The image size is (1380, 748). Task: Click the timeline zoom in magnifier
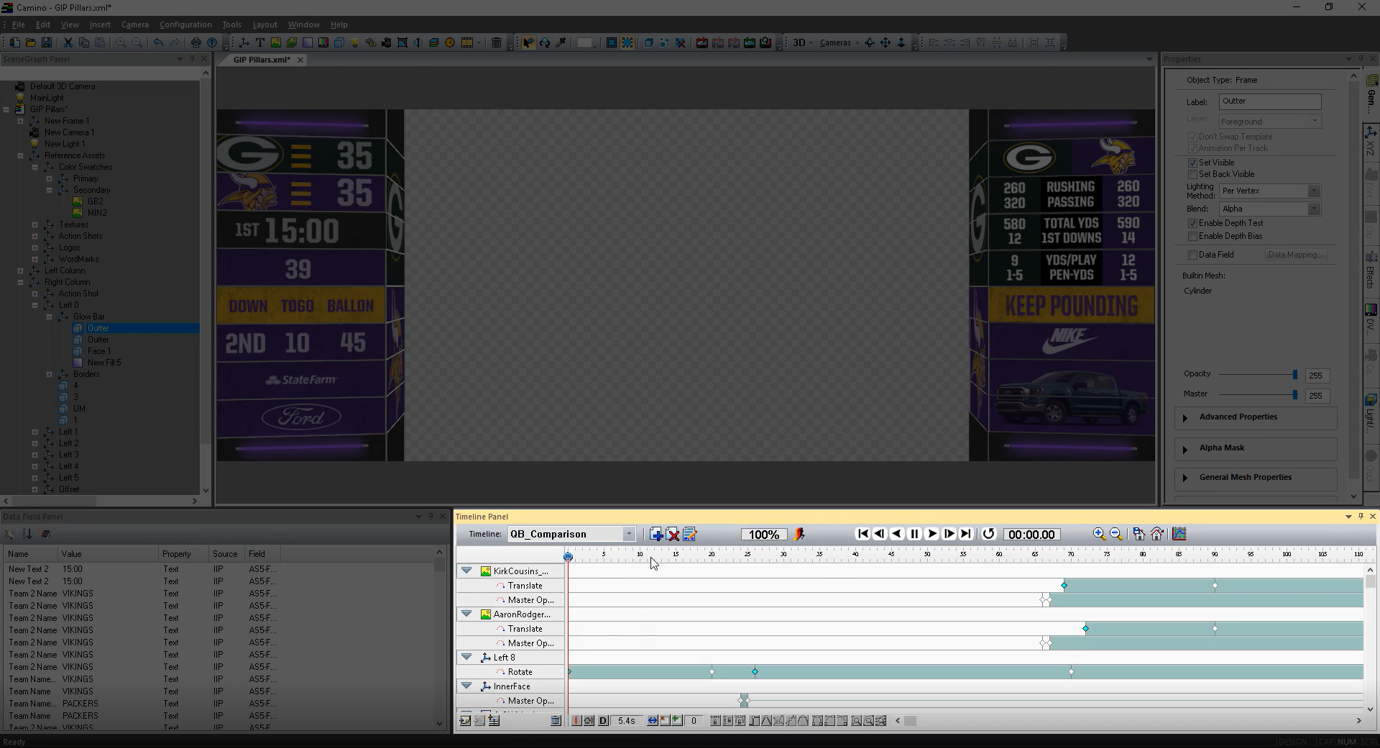tap(1099, 534)
